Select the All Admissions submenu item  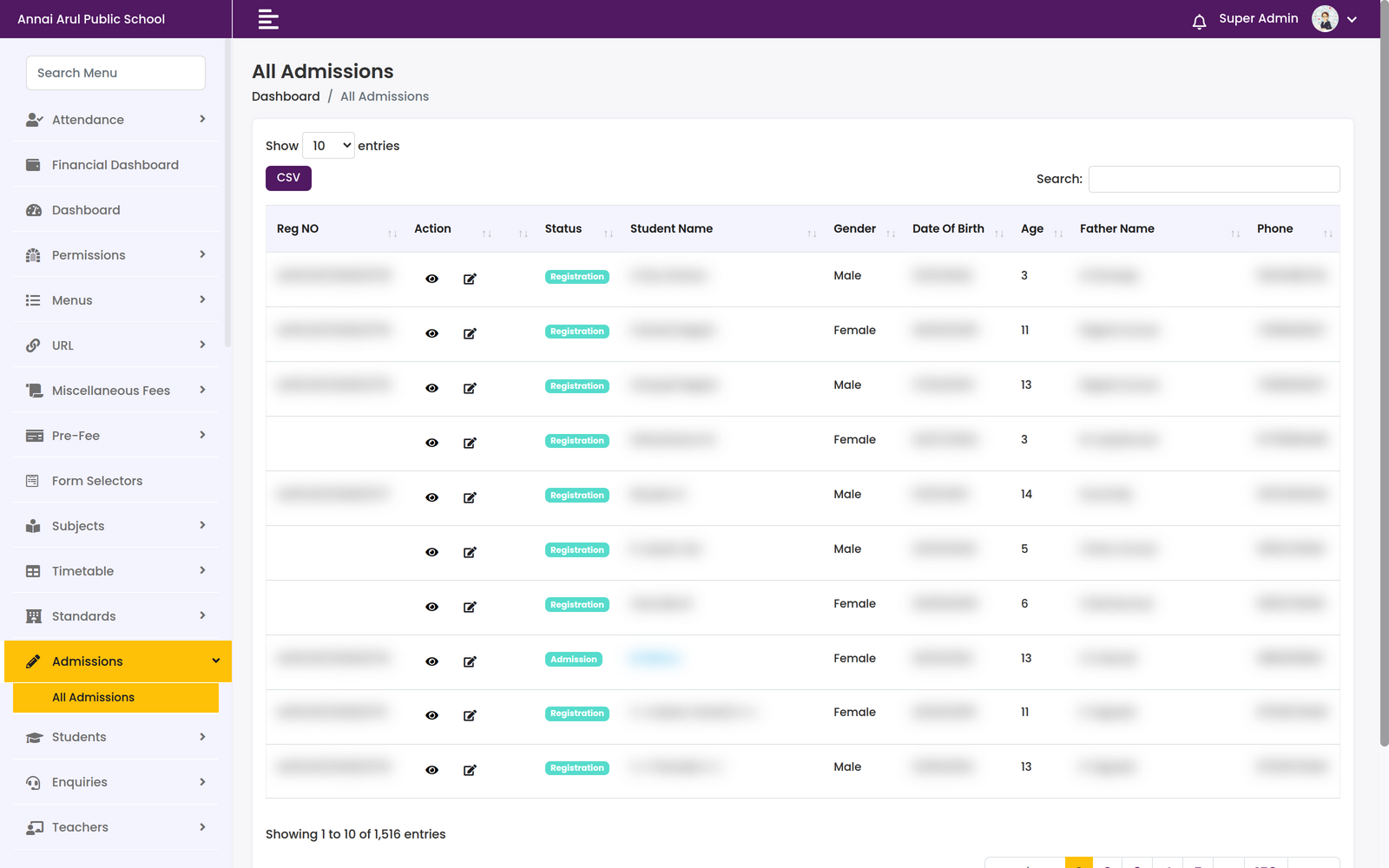coord(115,698)
